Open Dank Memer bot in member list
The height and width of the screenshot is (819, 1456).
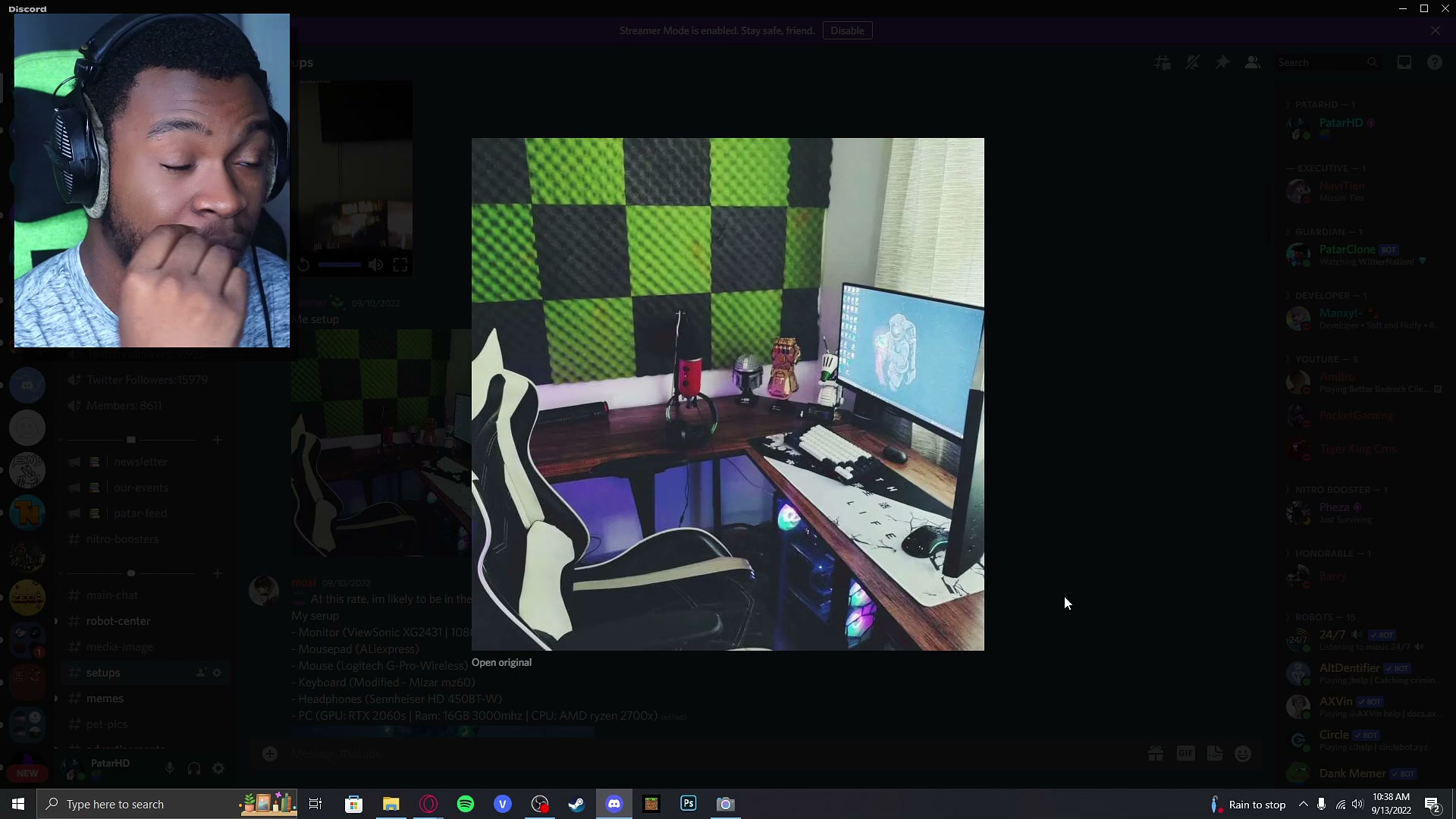click(1365, 773)
